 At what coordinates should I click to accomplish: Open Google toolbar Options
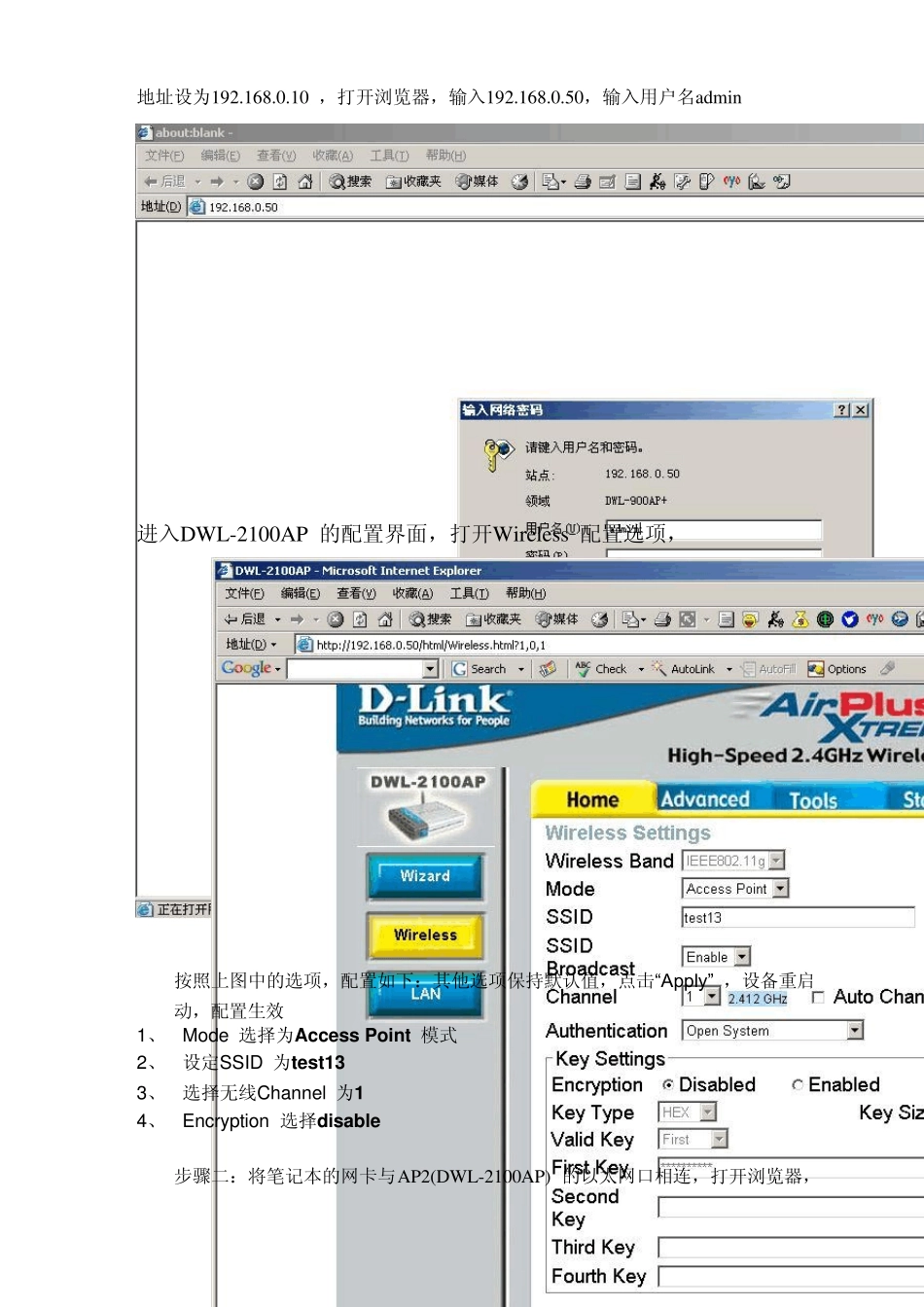tap(837, 669)
